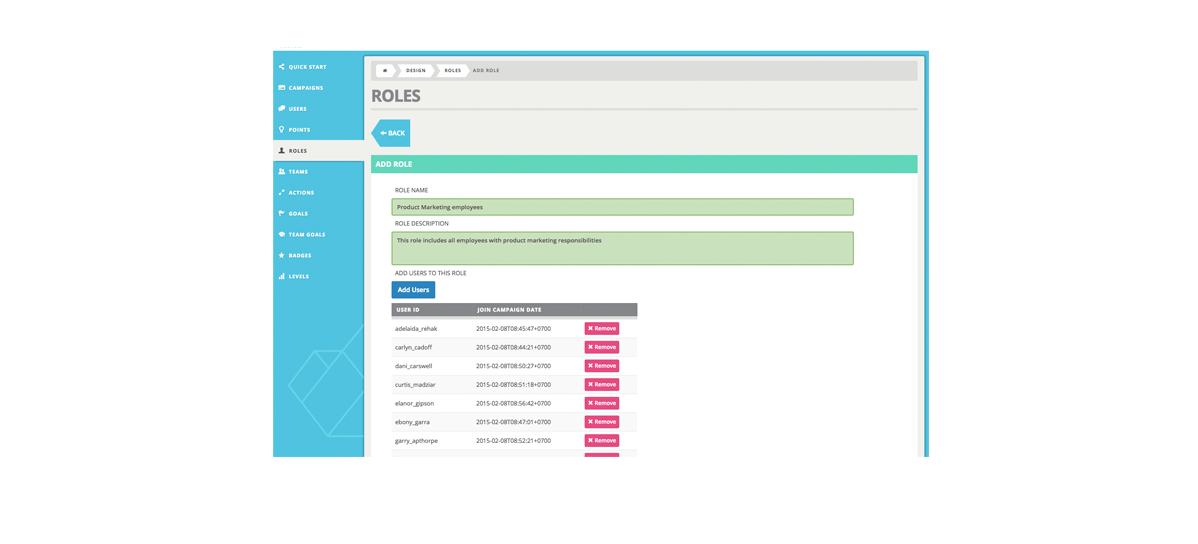The width and height of the screenshot is (1198, 544).
Task: Go back with the Back button
Action: (x=391, y=133)
